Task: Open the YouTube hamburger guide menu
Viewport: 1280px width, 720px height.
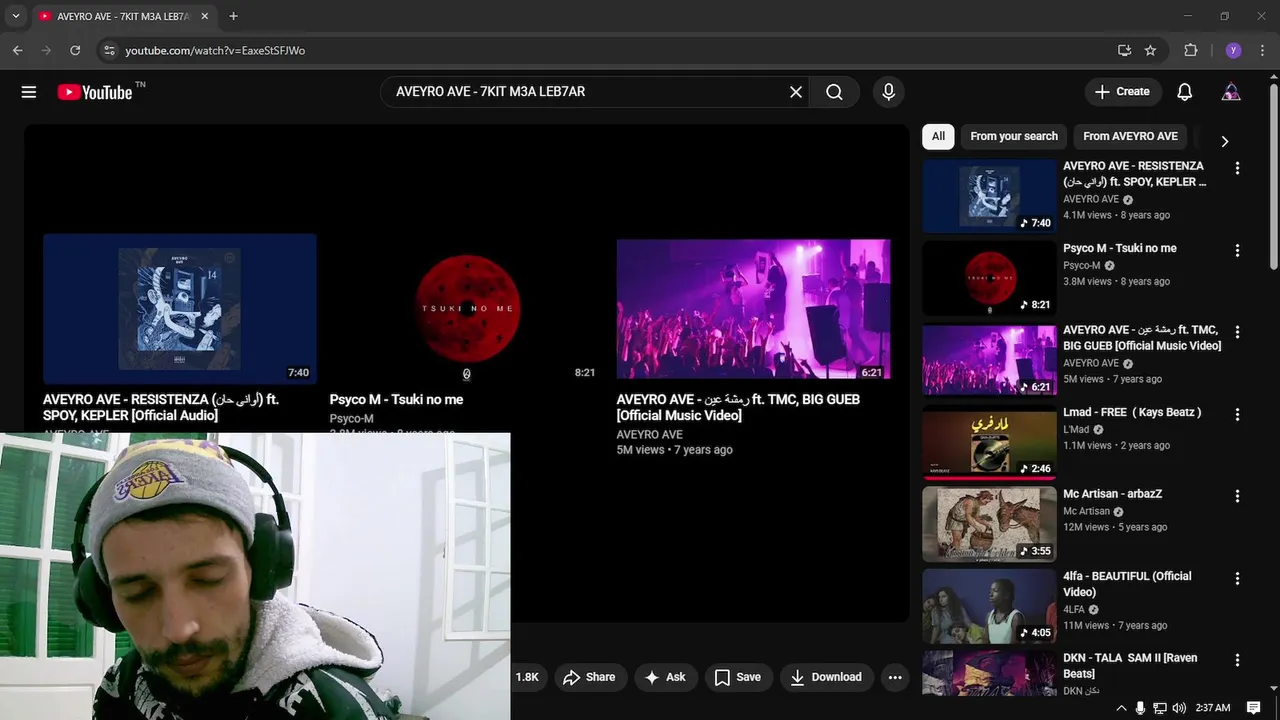Action: click(29, 92)
